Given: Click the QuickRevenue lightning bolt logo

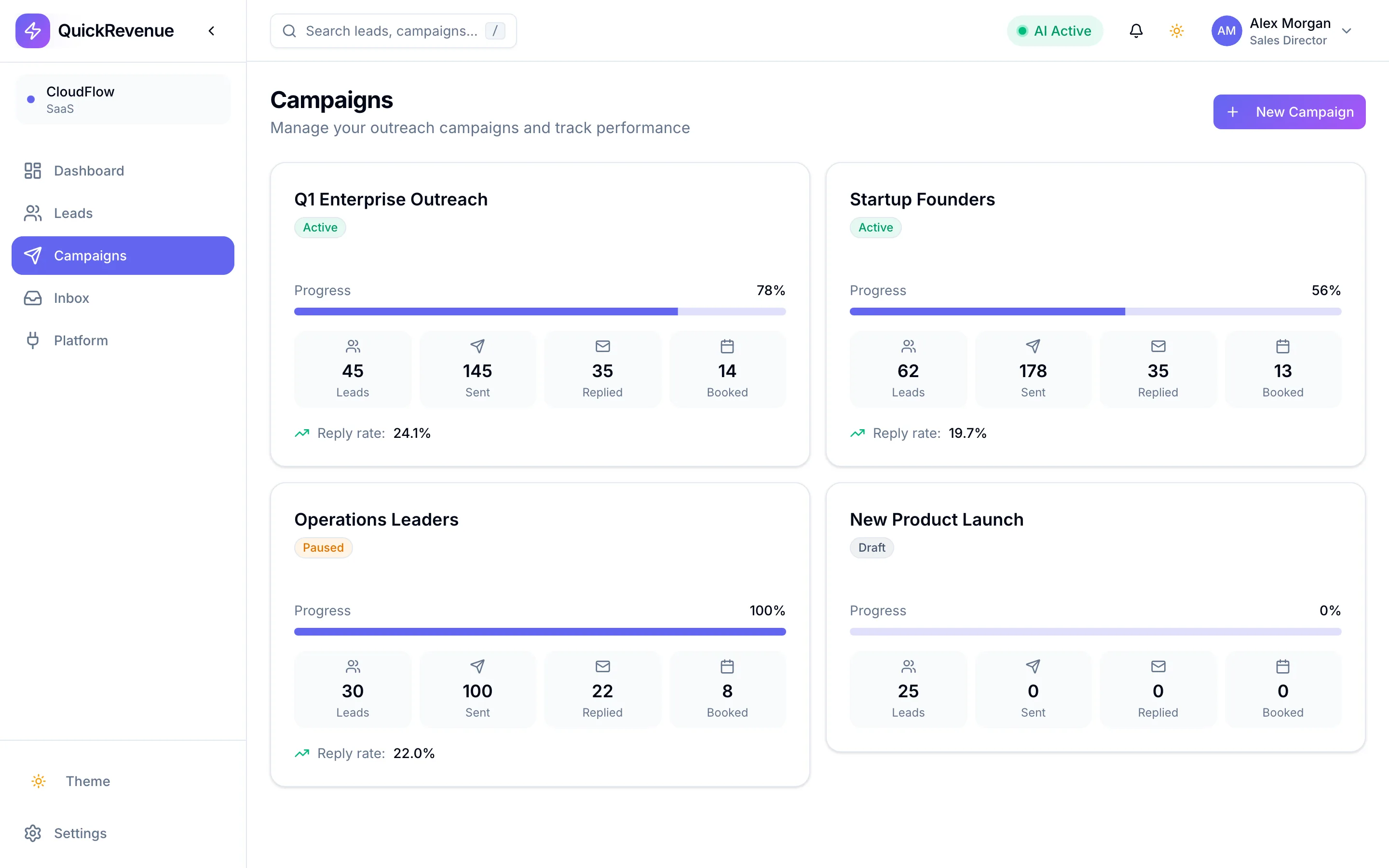Looking at the screenshot, I should tap(33, 30).
